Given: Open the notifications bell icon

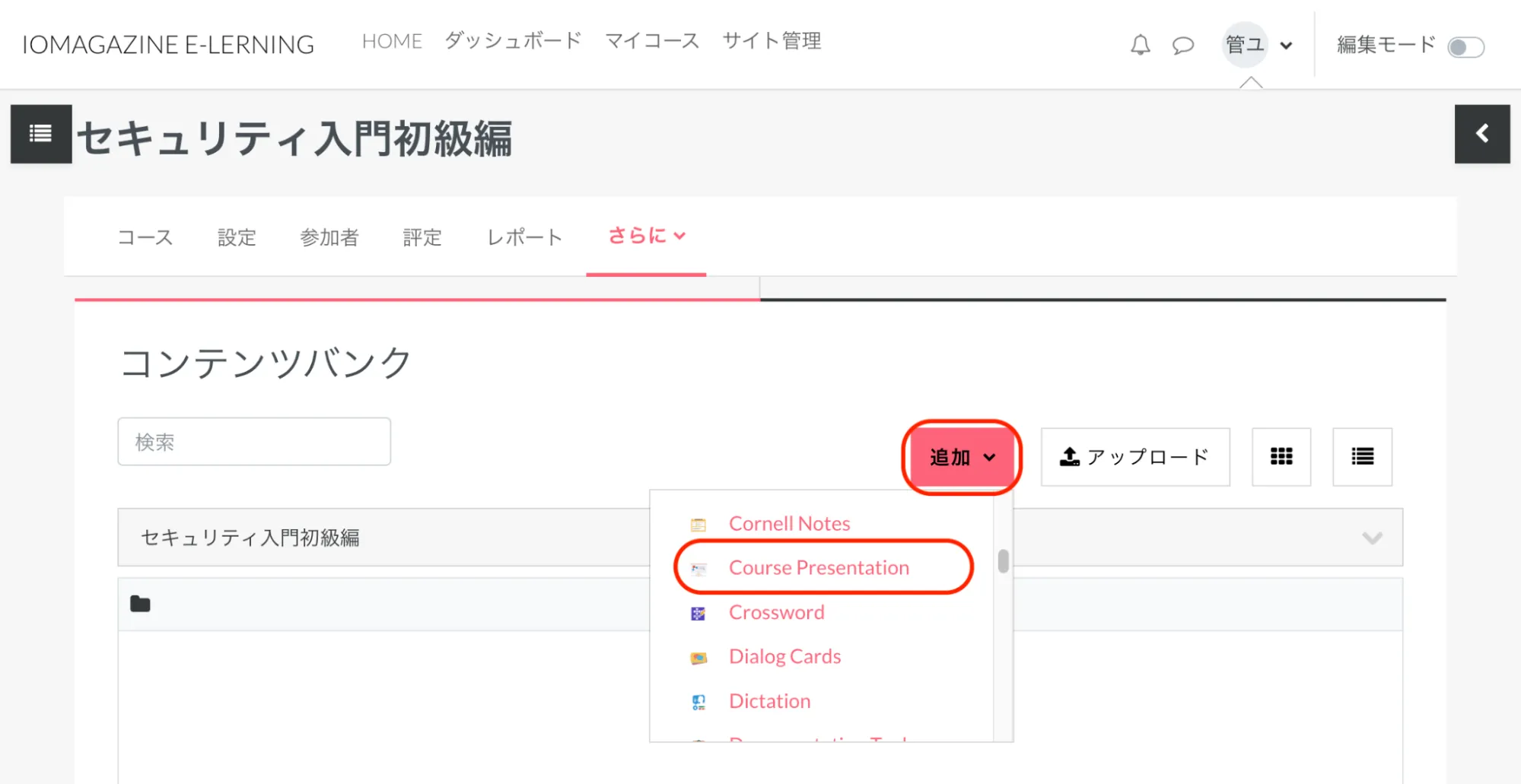Looking at the screenshot, I should pos(1139,45).
